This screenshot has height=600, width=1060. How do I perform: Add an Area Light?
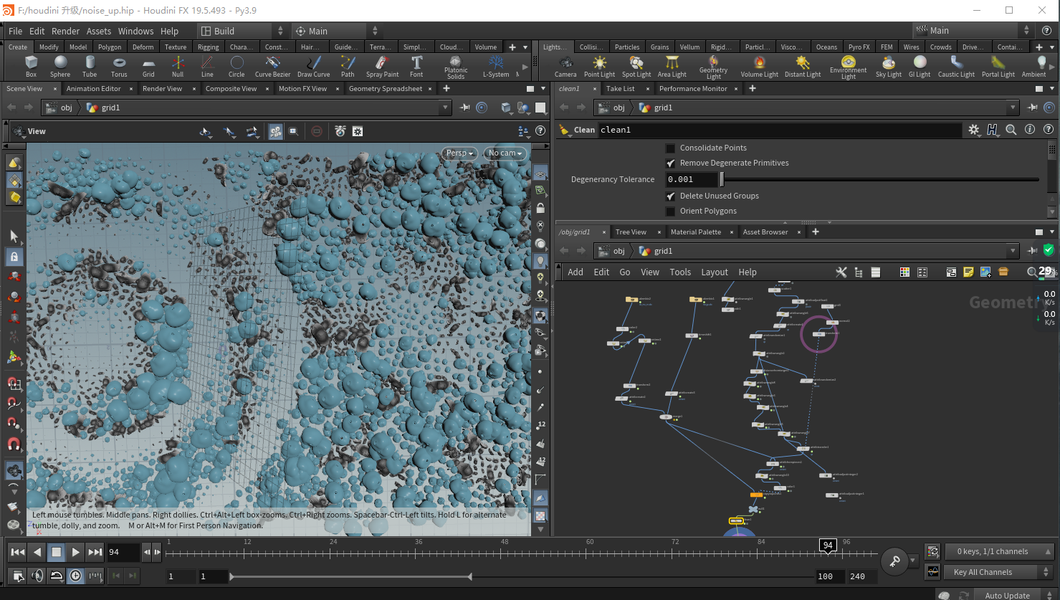672,66
